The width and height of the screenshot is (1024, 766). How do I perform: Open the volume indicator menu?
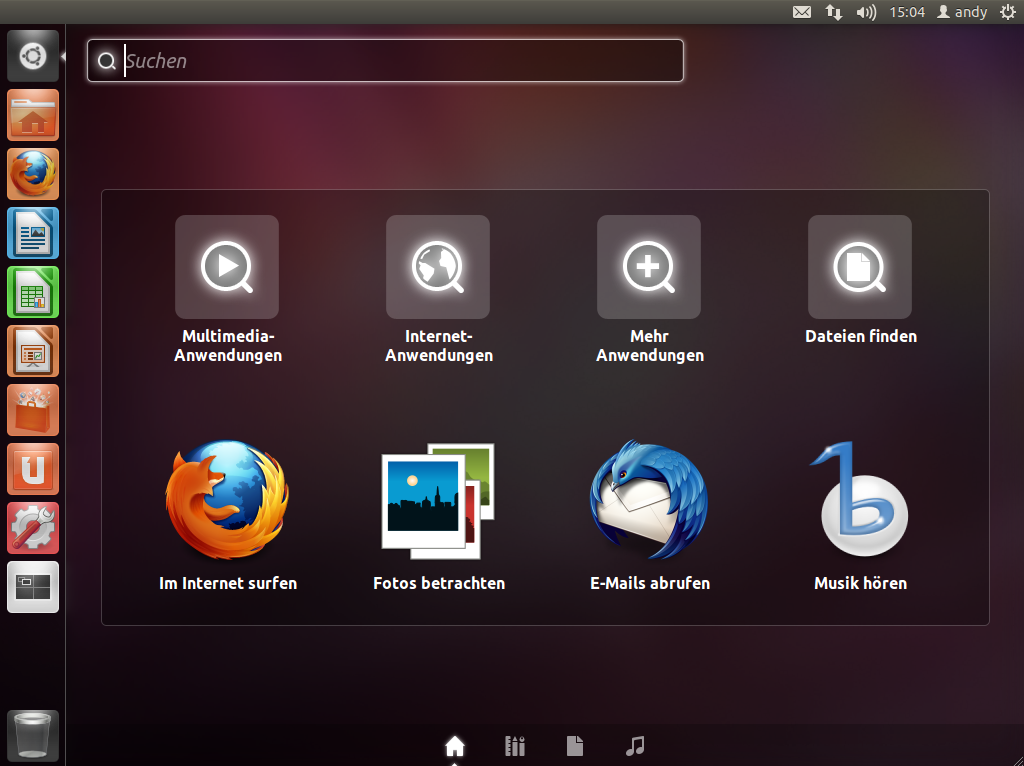(x=866, y=12)
